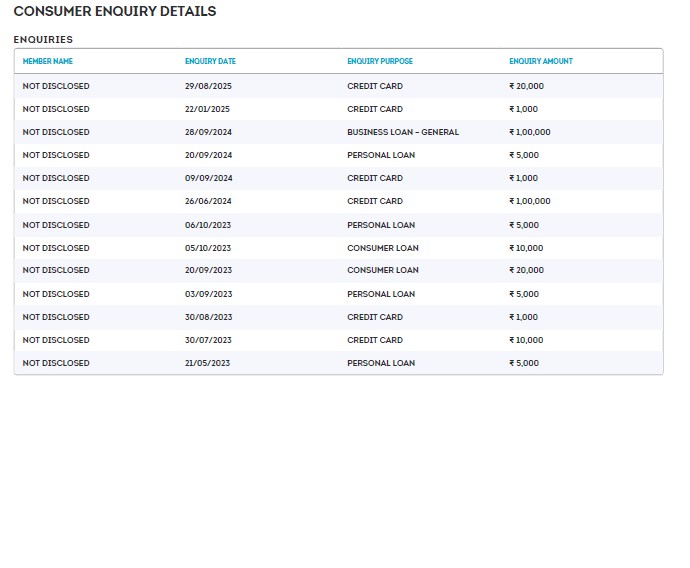Screen dimensions: 690x568
Task: Click the Enquiry Amount column header
Action: (541, 61)
